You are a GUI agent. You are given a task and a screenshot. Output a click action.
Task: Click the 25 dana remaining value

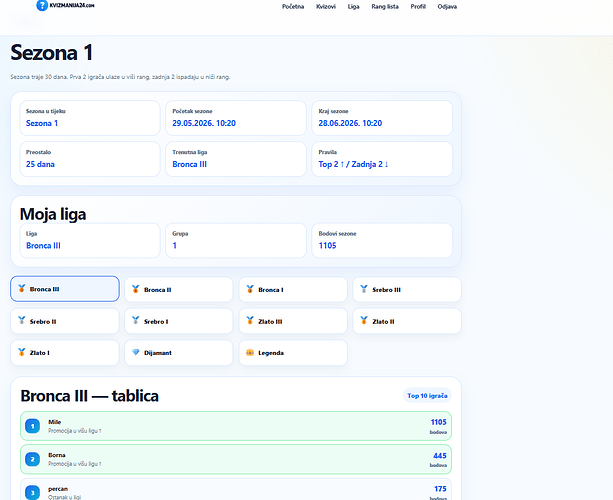click(40, 164)
